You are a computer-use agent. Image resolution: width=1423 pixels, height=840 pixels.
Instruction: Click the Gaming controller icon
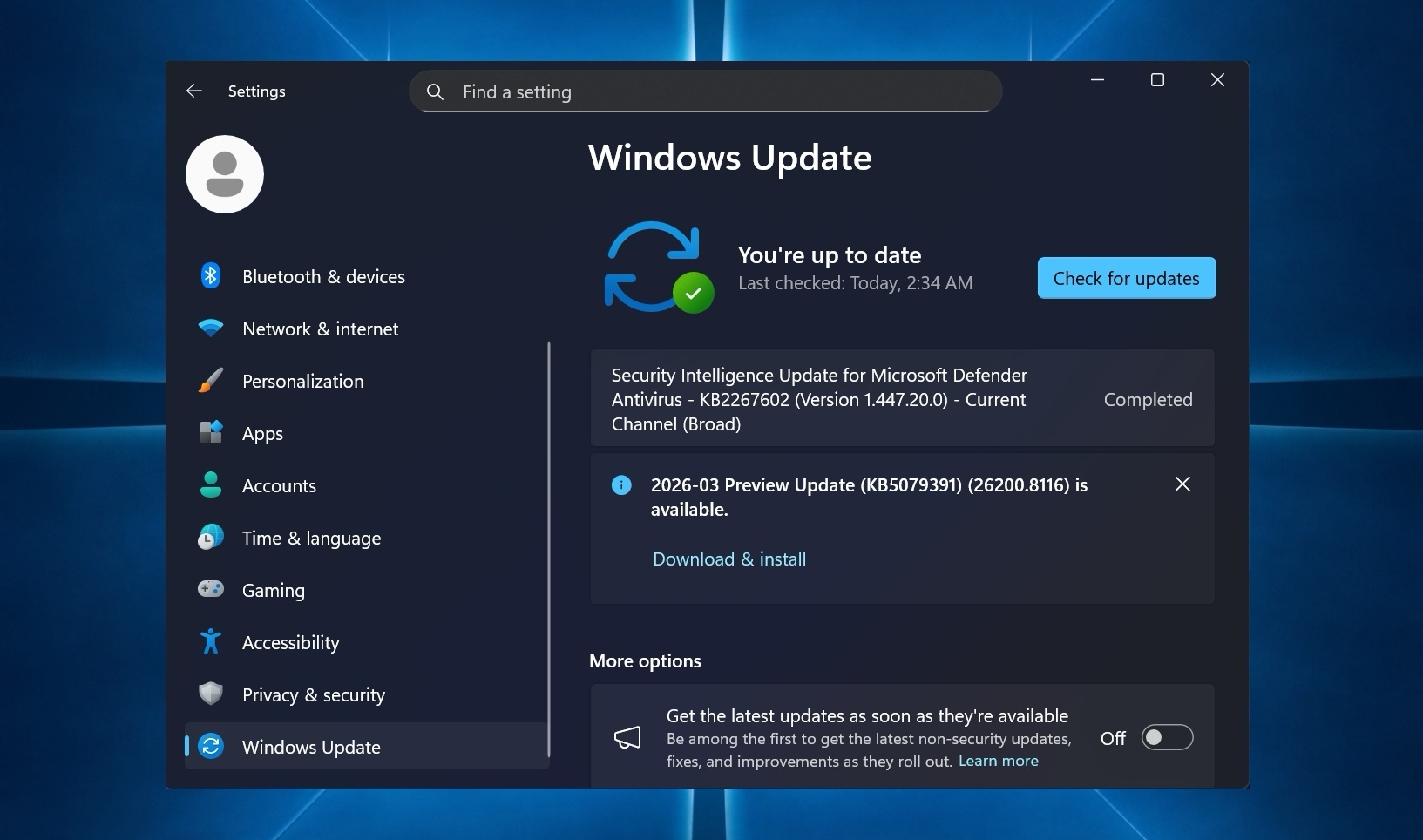point(211,590)
